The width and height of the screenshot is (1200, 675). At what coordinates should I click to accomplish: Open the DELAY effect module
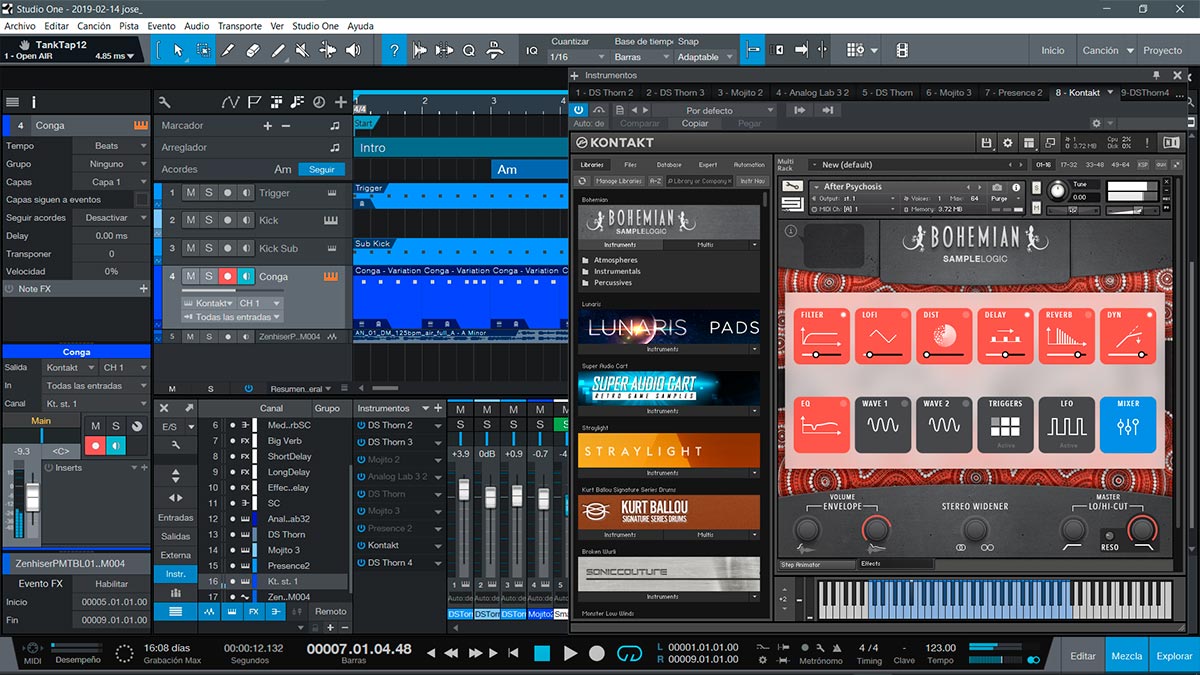point(1005,336)
